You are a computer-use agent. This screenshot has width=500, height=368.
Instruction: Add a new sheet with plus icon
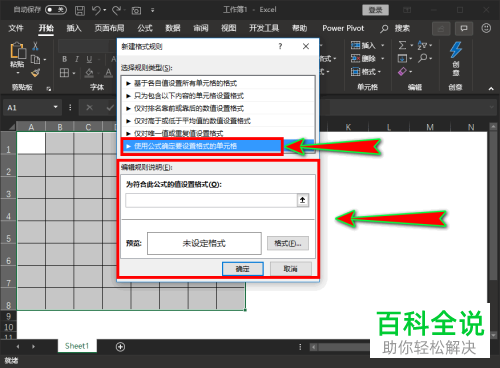coord(120,347)
